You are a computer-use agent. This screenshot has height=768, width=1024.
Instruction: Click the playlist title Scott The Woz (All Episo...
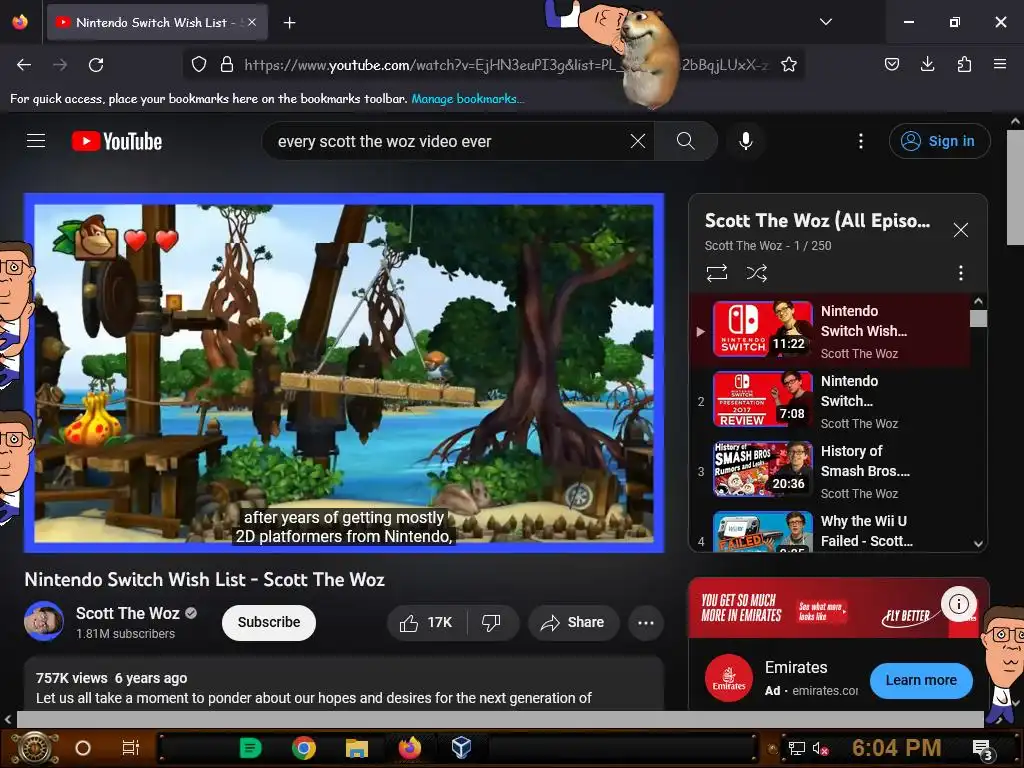(818, 221)
